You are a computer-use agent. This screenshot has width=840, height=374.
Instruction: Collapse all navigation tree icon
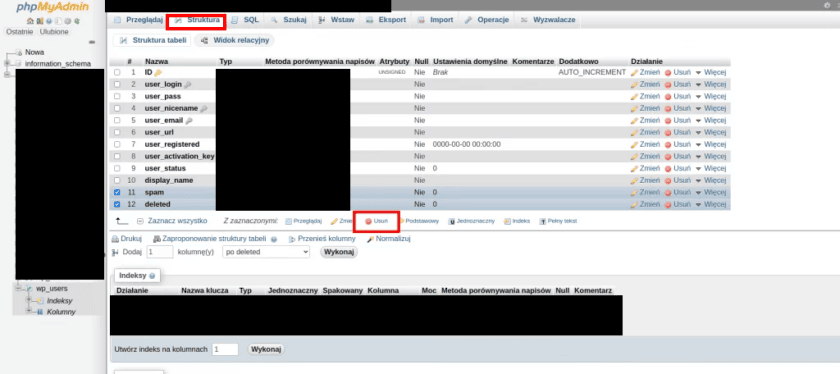coord(92,42)
